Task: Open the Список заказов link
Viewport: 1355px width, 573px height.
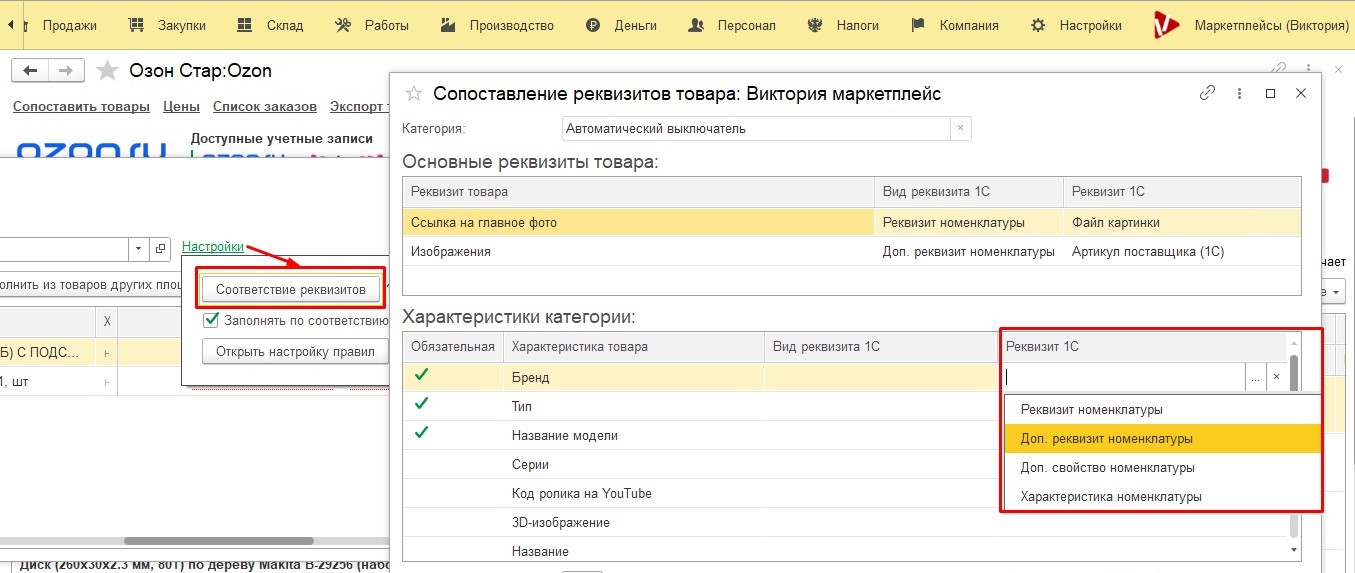Action: pyautogui.click(x=265, y=106)
